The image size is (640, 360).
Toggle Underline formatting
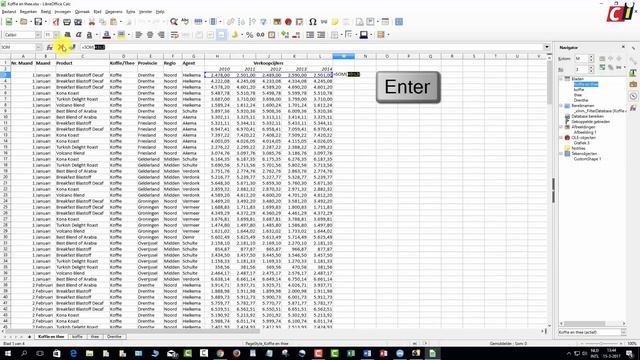tap(89, 35)
